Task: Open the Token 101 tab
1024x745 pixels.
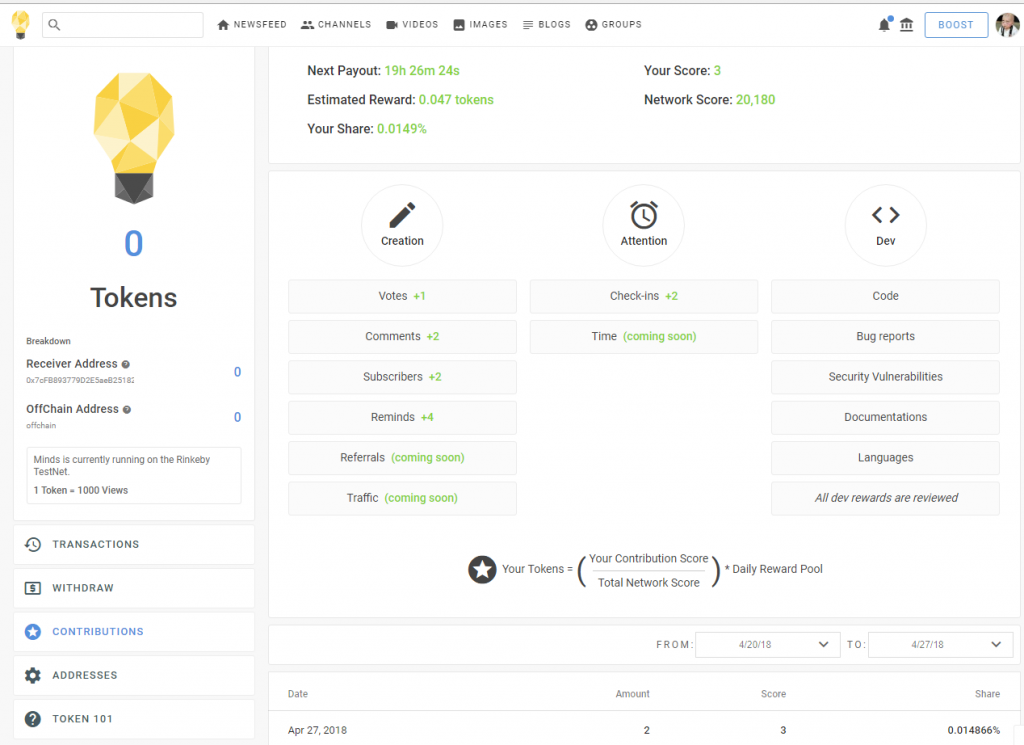Action: pos(134,719)
